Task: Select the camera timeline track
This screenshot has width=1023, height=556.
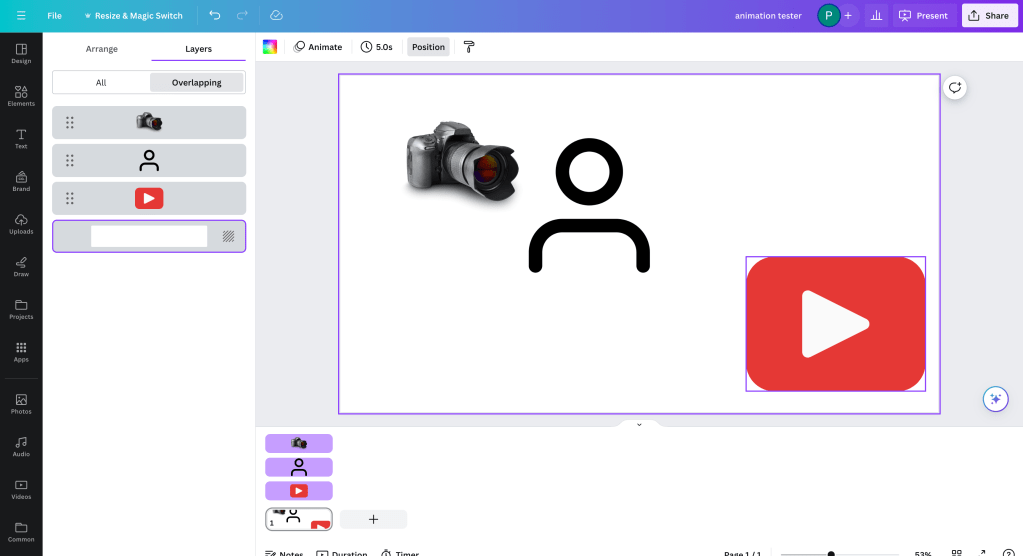Action: [x=299, y=443]
